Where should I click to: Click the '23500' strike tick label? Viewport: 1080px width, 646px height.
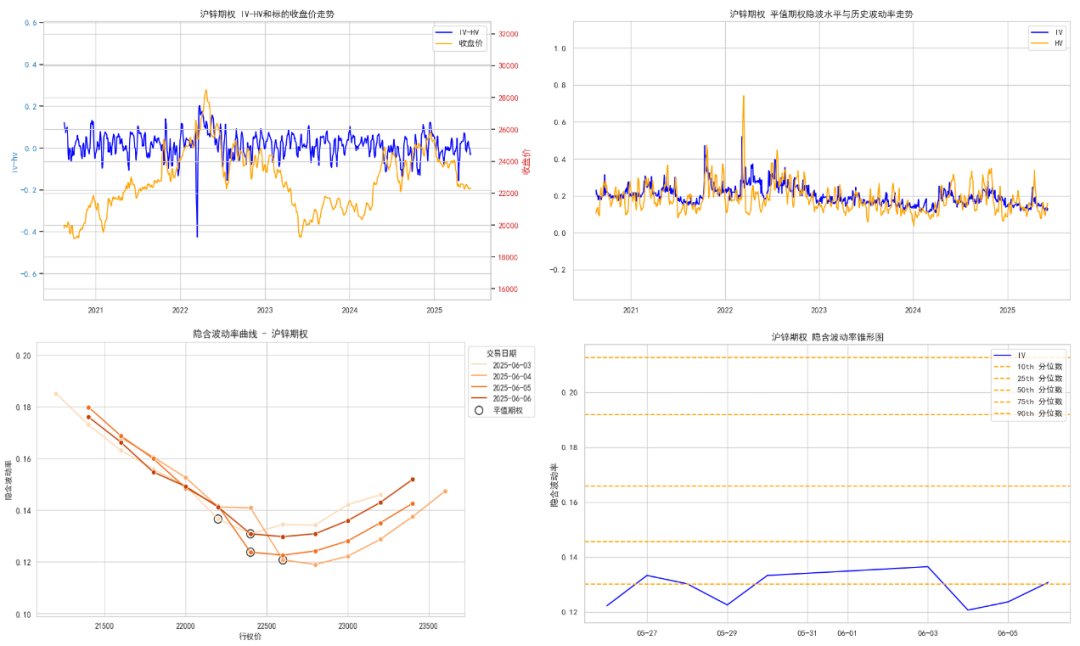click(428, 627)
